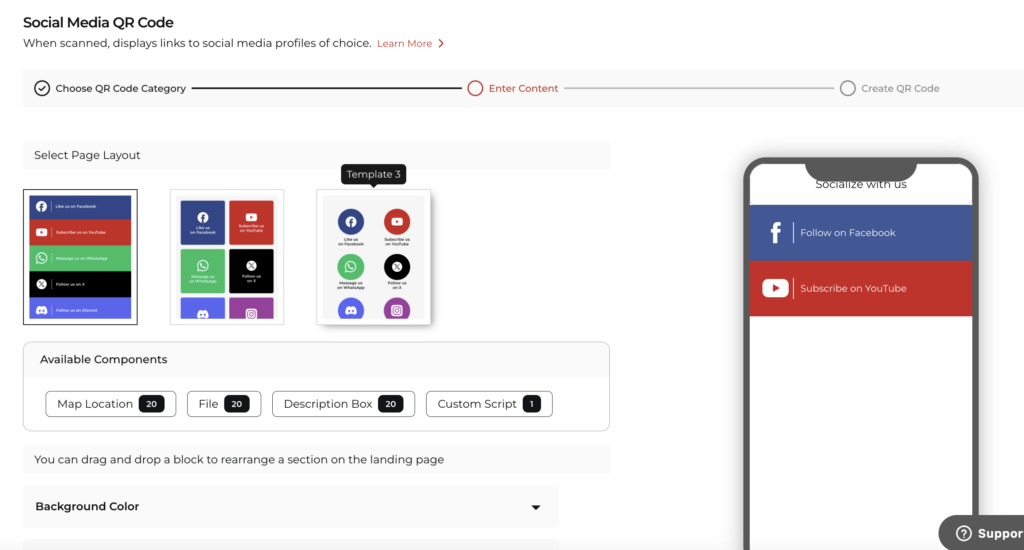
Task: Click the Background Color dropdown arrow
Action: (536, 507)
